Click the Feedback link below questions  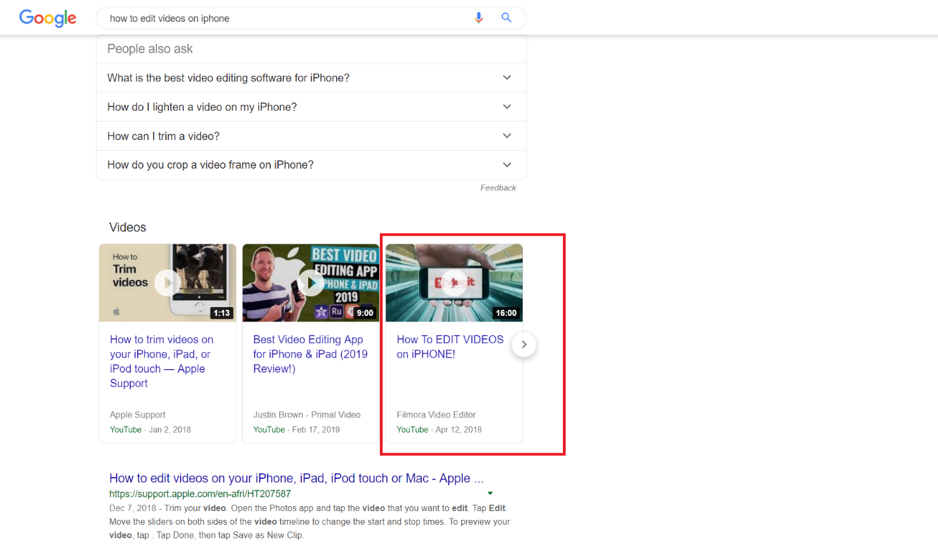point(498,188)
